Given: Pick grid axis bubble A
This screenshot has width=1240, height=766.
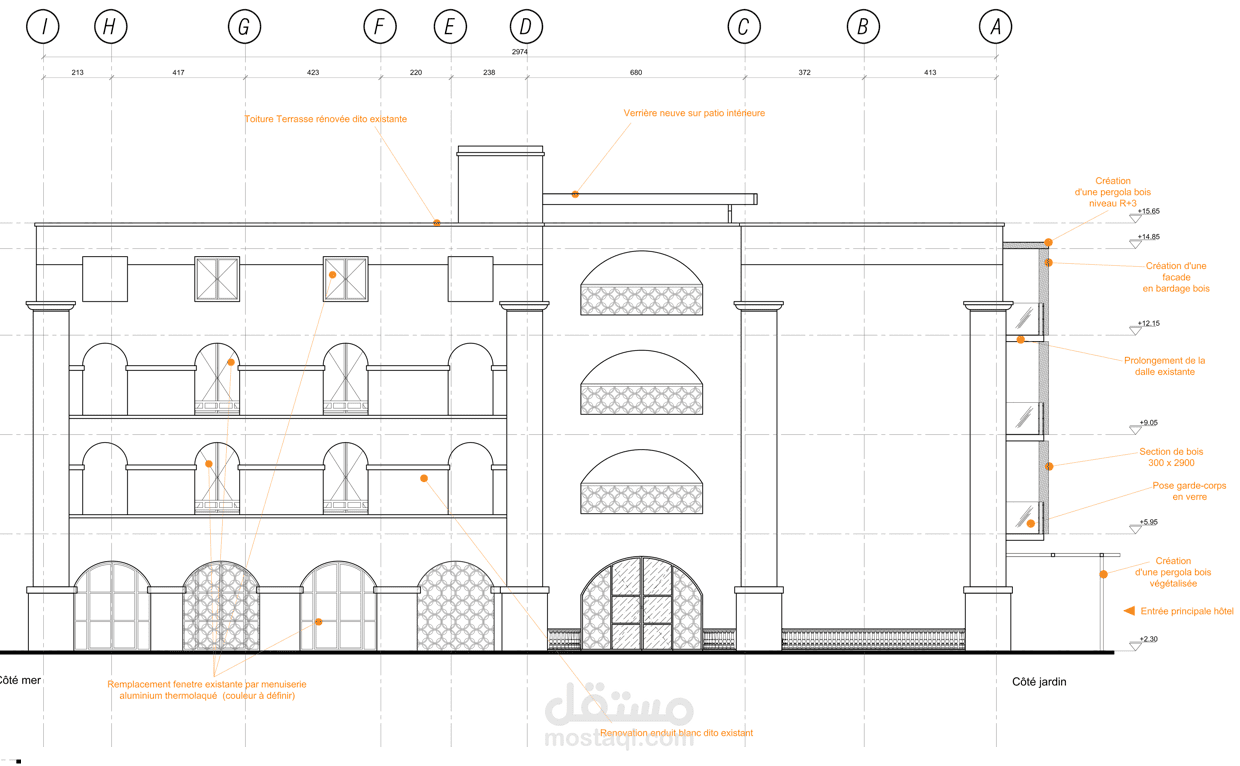Looking at the screenshot, I should (995, 27).
